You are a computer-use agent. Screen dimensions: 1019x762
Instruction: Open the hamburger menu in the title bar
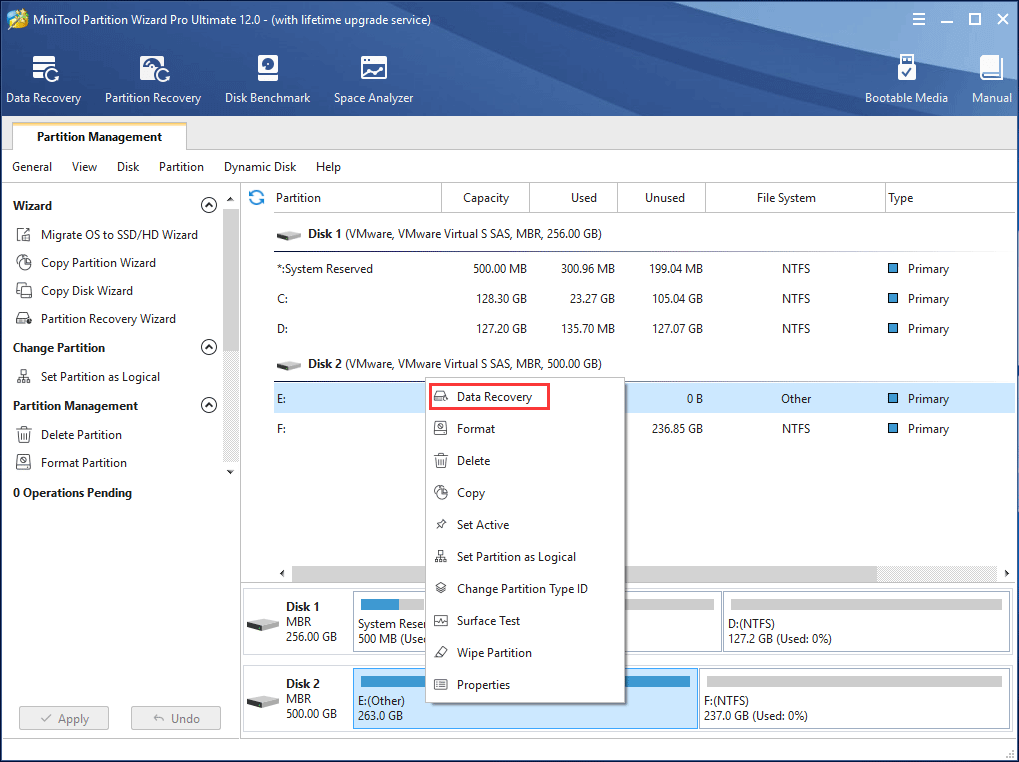918,18
